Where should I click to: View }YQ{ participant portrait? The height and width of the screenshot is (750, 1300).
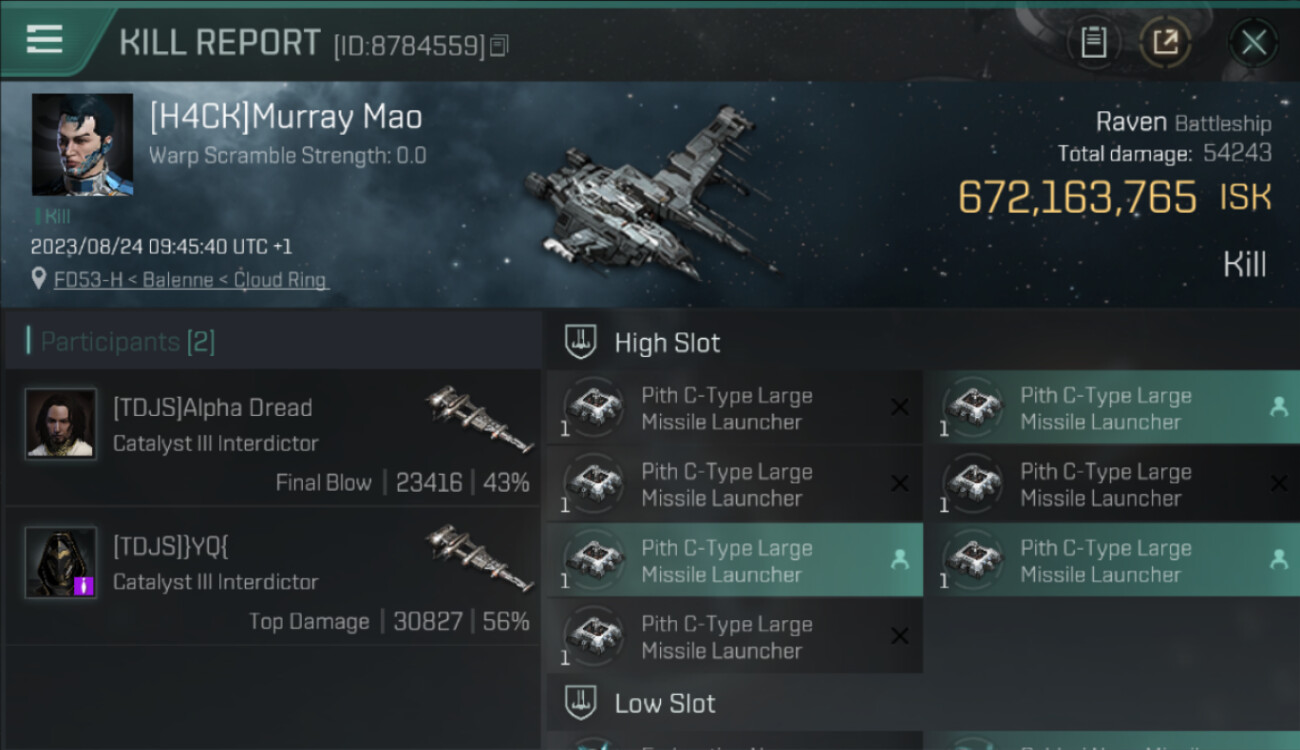pos(61,562)
